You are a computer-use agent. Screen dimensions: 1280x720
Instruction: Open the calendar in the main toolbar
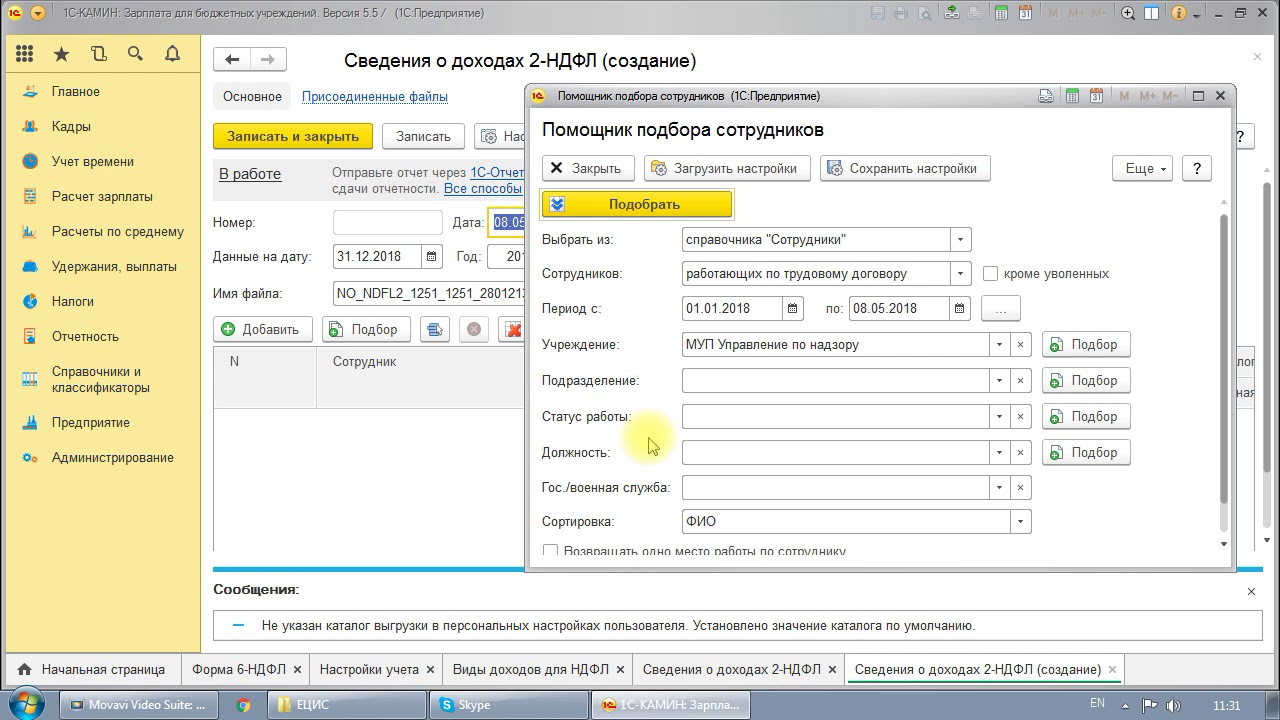pos(1025,13)
